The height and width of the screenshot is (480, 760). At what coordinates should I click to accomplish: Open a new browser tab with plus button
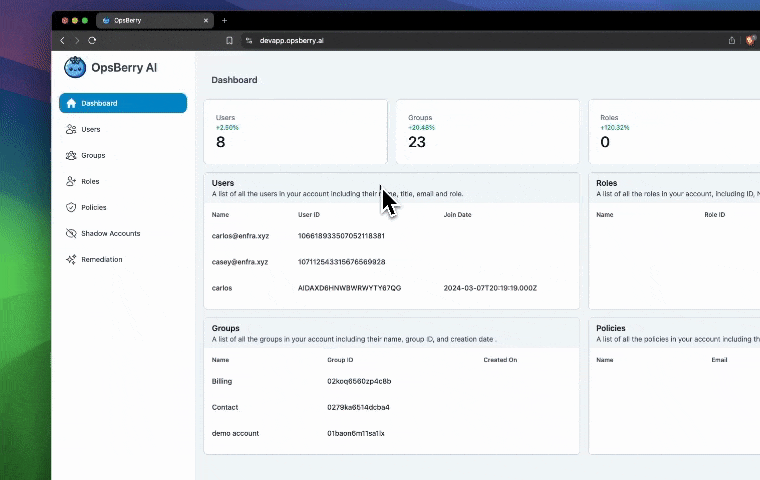point(224,20)
